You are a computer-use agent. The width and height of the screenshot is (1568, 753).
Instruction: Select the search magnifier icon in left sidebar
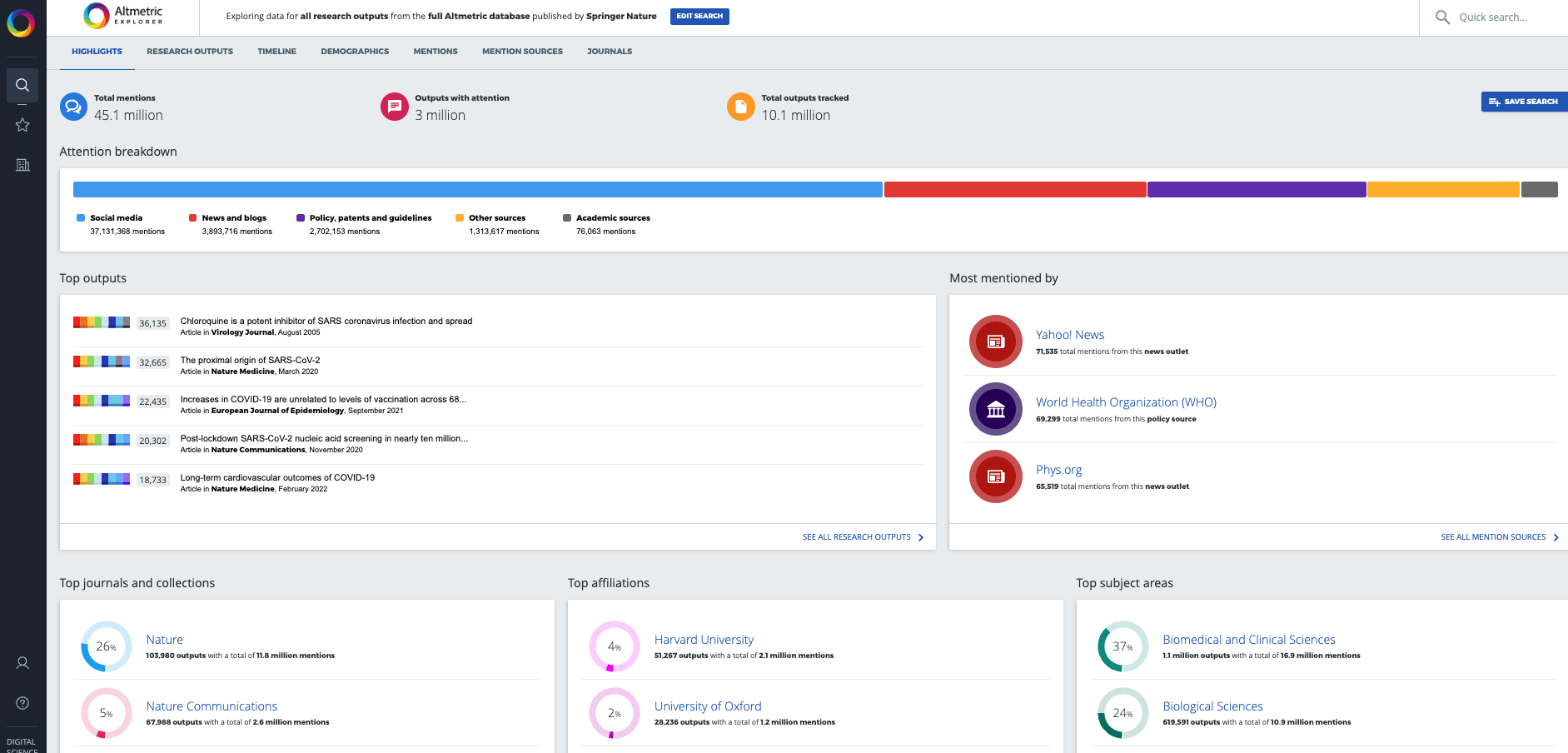[22, 85]
